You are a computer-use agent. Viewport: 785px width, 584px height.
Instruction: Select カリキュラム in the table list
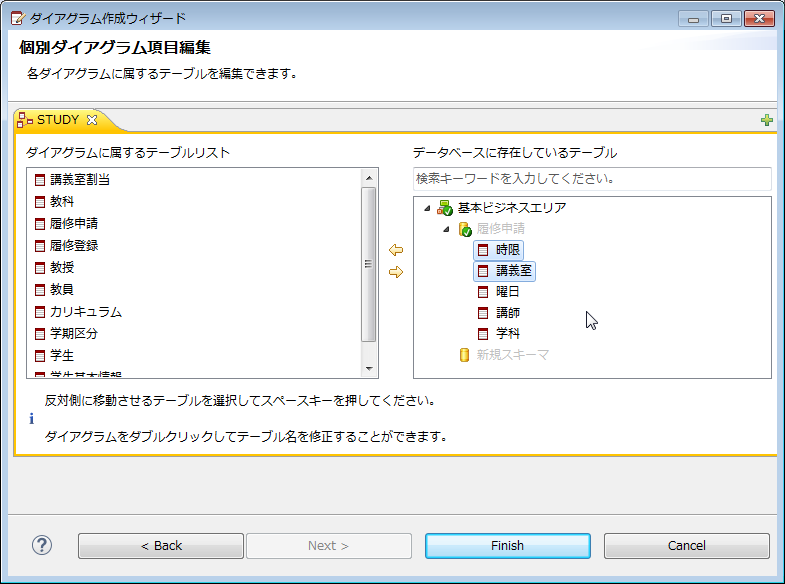[x=86, y=312]
